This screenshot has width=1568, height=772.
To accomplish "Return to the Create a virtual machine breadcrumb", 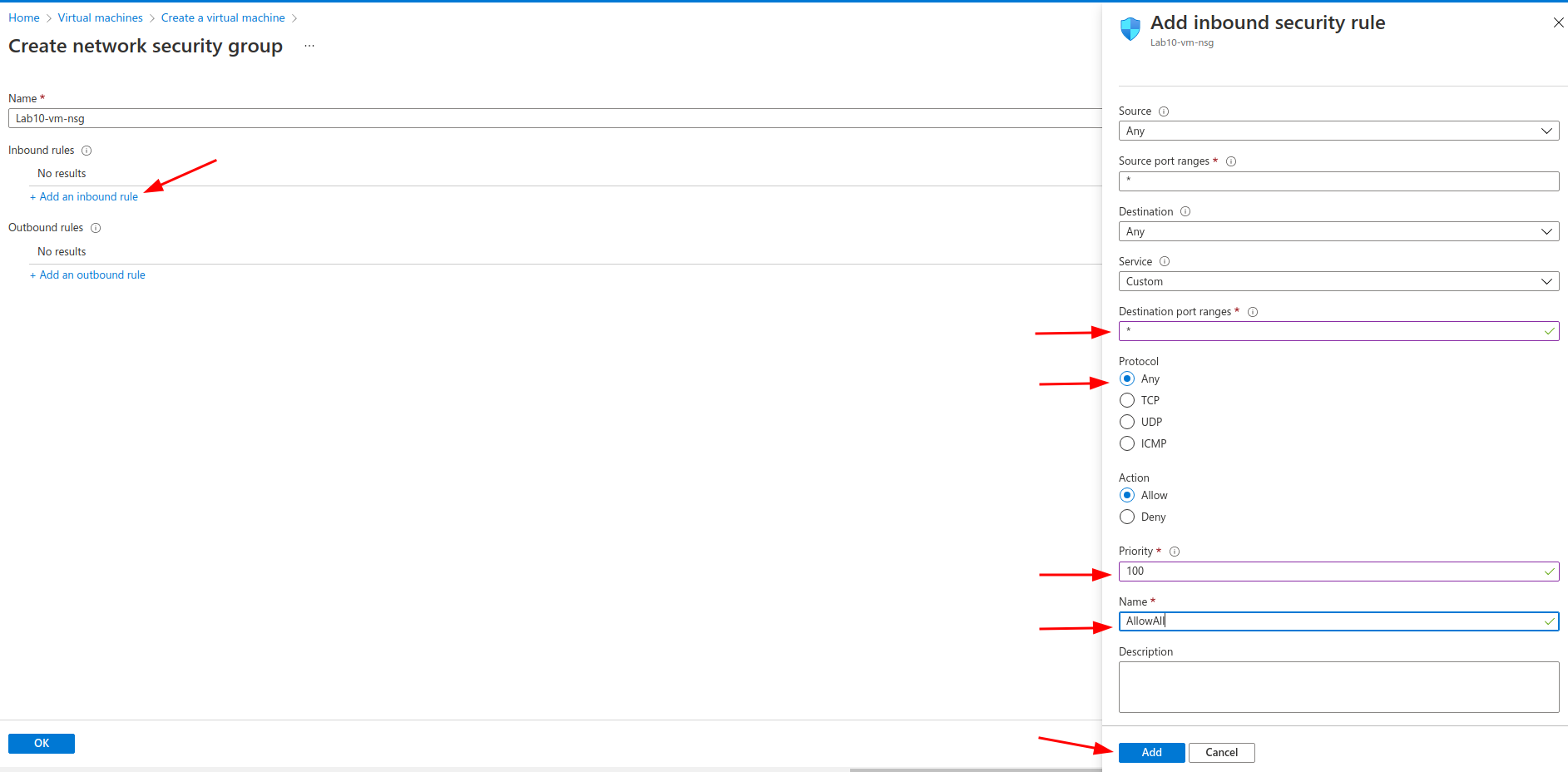I will [x=223, y=17].
